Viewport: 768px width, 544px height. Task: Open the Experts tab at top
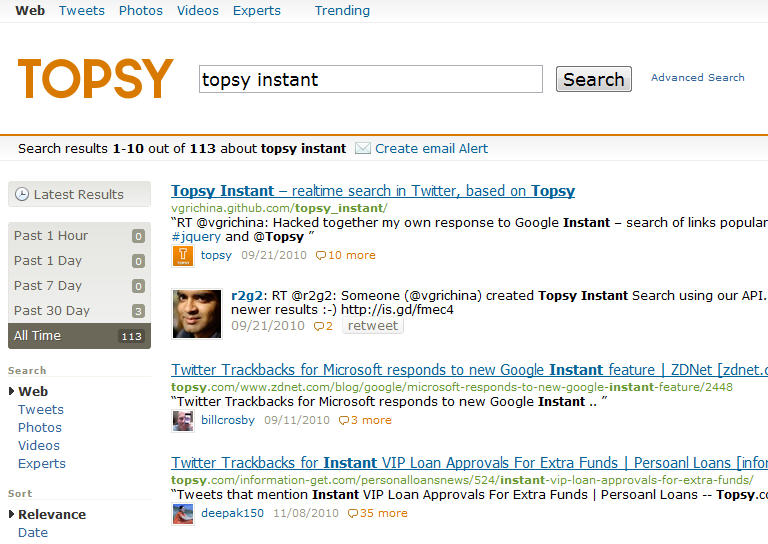coord(257,10)
